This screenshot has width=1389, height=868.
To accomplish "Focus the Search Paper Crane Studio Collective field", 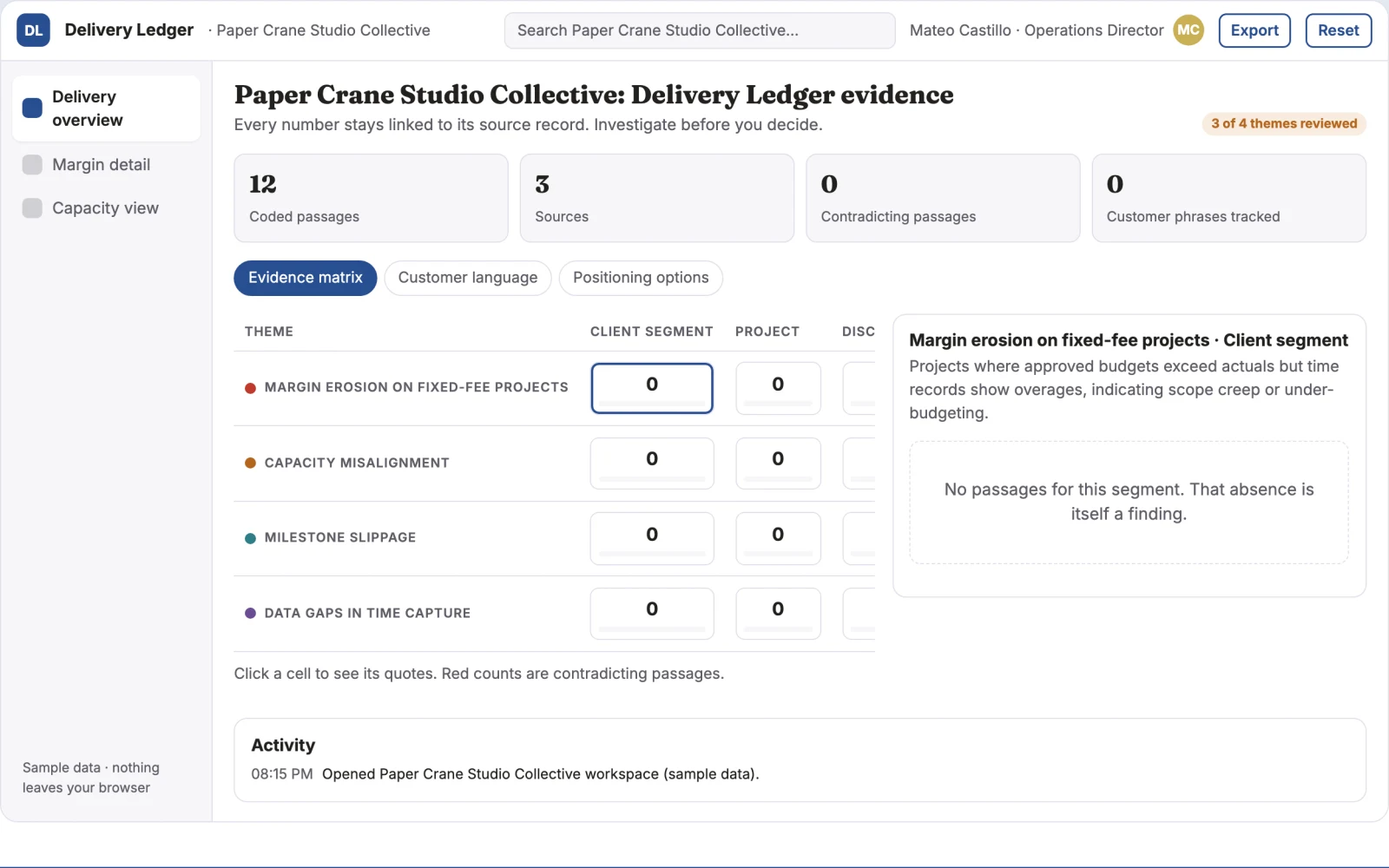I will [700, 30].
